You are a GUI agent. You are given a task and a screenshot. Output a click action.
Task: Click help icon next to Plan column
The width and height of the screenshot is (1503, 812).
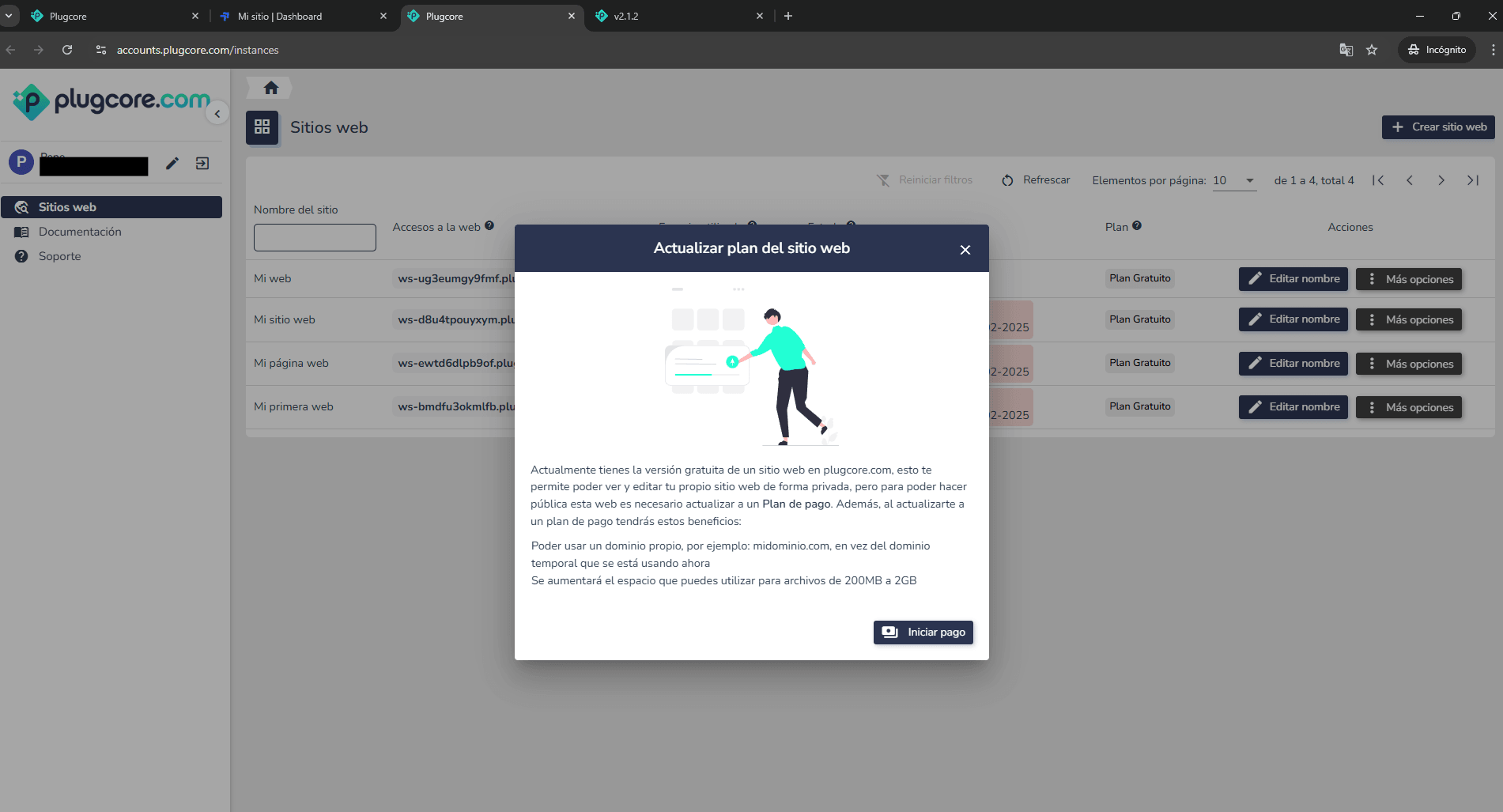click(x=1137, y=226)
